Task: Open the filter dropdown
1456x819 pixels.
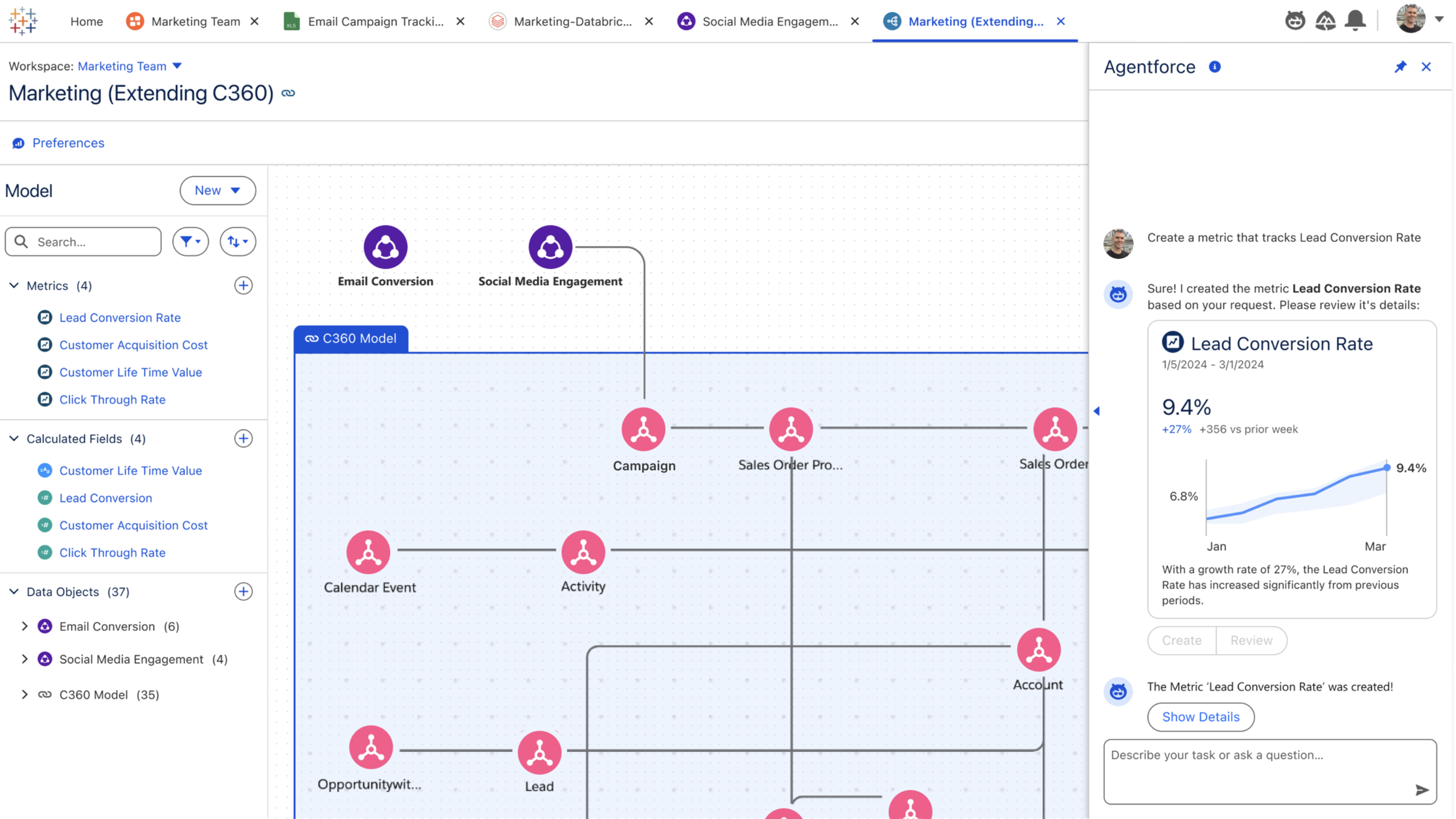Action: 191,242
